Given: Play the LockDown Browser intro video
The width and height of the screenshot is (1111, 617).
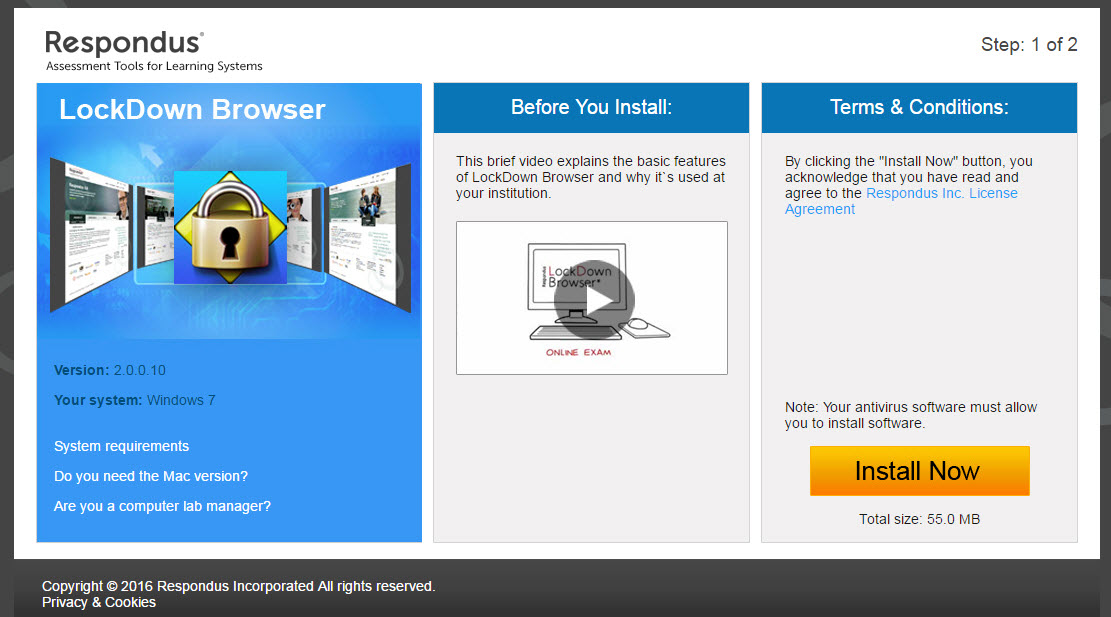Looking at the screenshot, I should [594, 300].
